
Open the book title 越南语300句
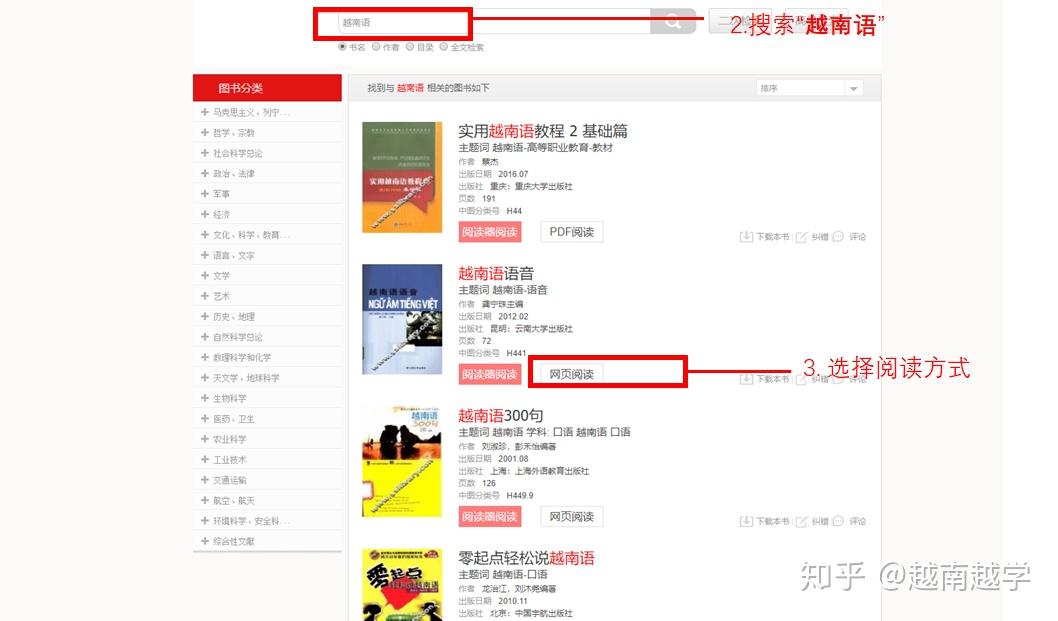point(501,416)
